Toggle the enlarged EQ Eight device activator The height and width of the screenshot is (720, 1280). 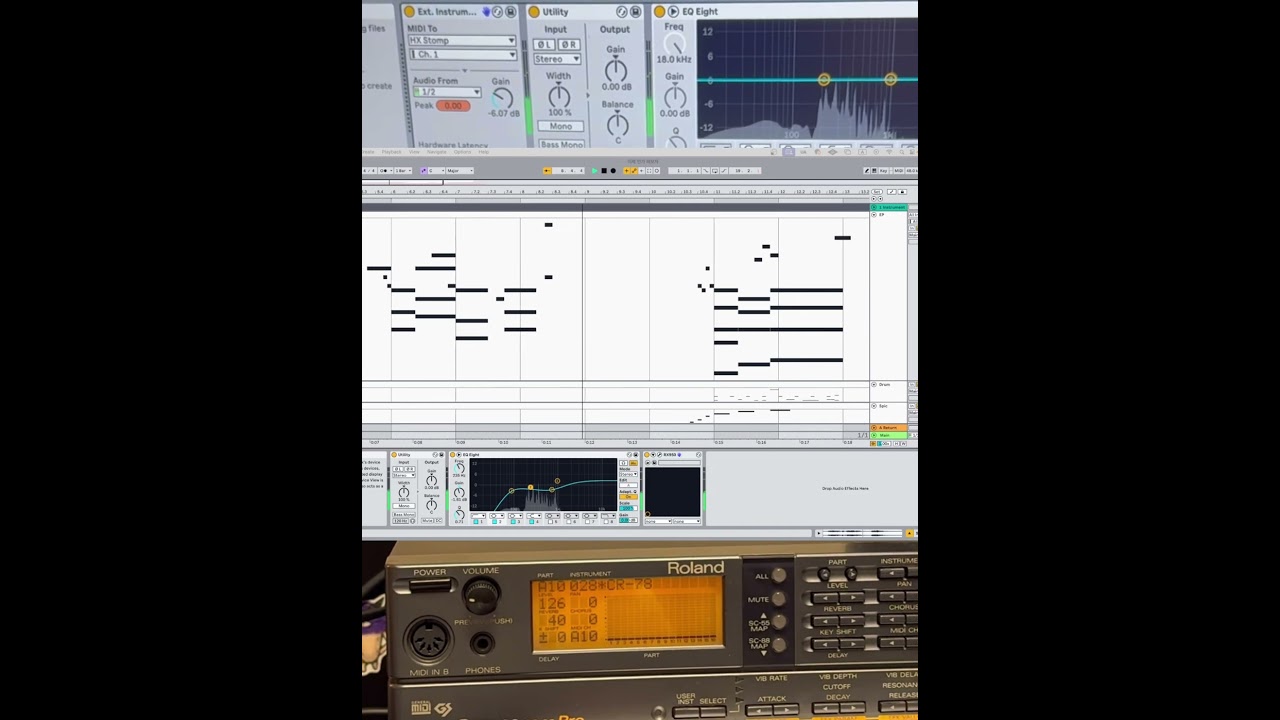point(658,12)
